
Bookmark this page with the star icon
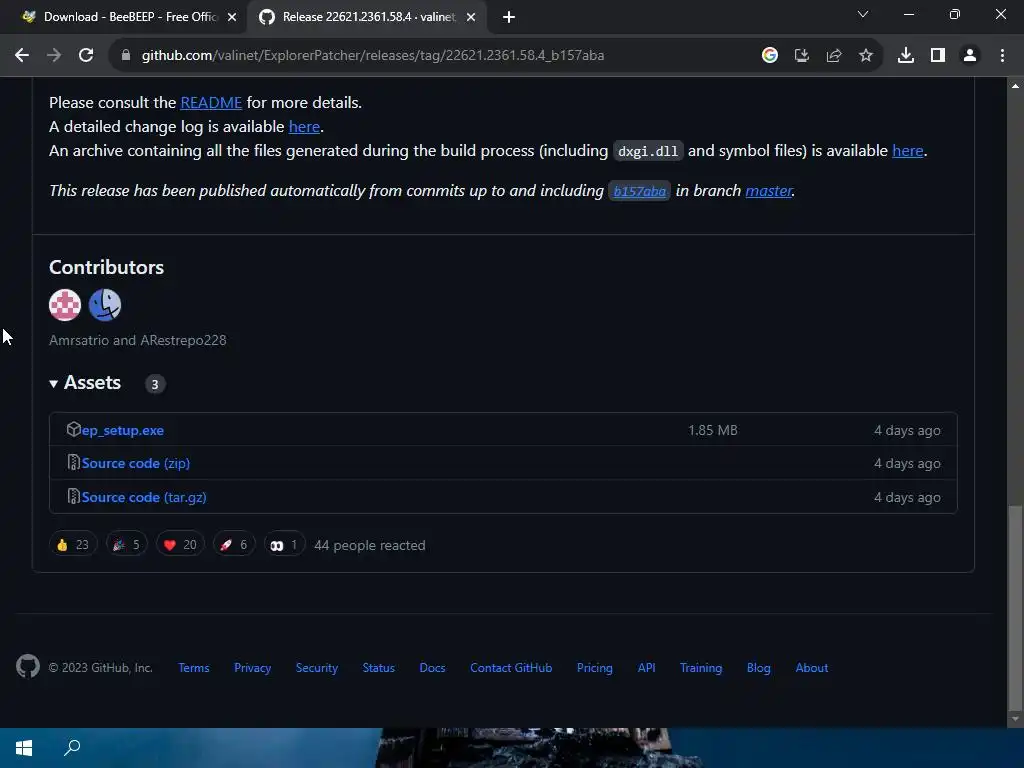click(865, 56)
